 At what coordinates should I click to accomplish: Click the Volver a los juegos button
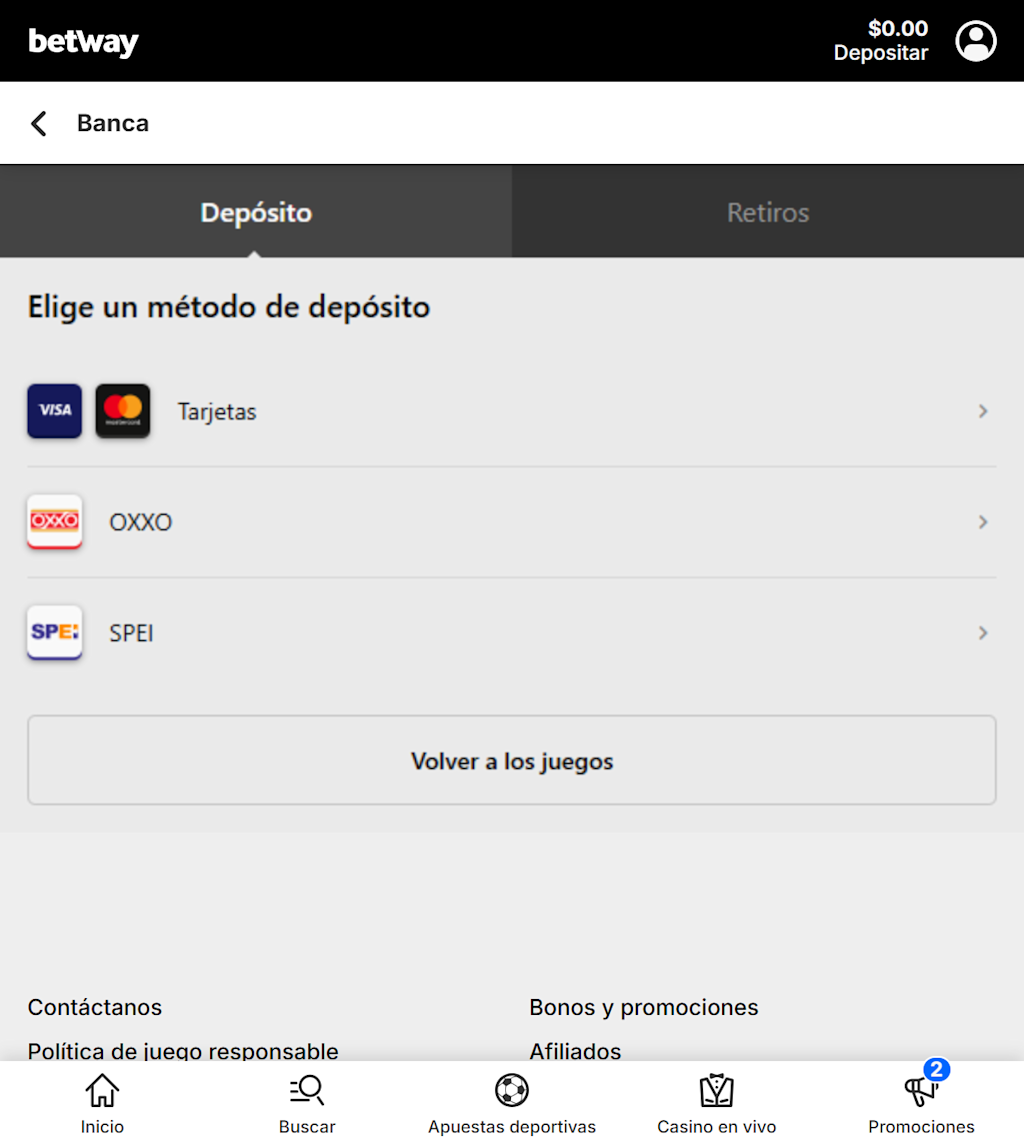[512, 760]
